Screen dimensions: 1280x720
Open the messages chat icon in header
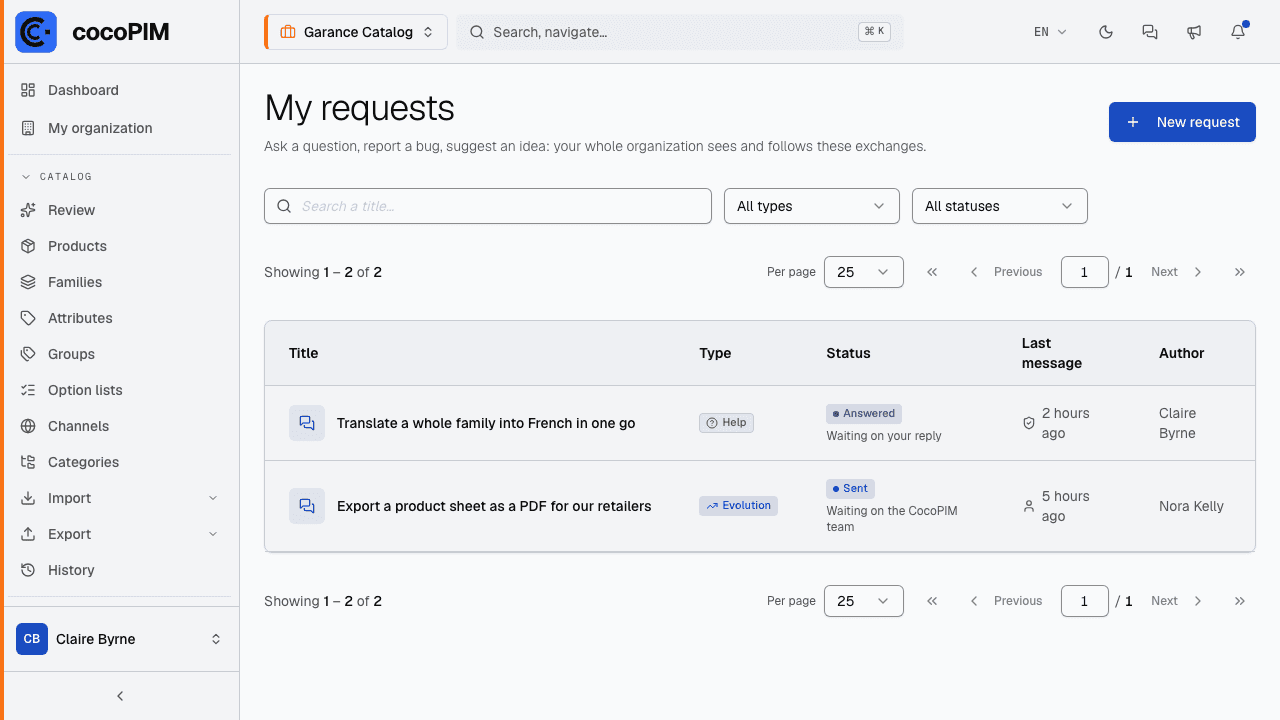tap(1150, 32)
